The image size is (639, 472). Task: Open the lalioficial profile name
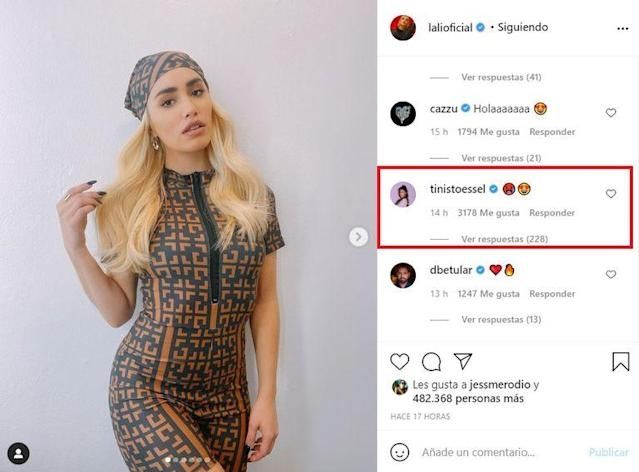(x=450, y=28)
